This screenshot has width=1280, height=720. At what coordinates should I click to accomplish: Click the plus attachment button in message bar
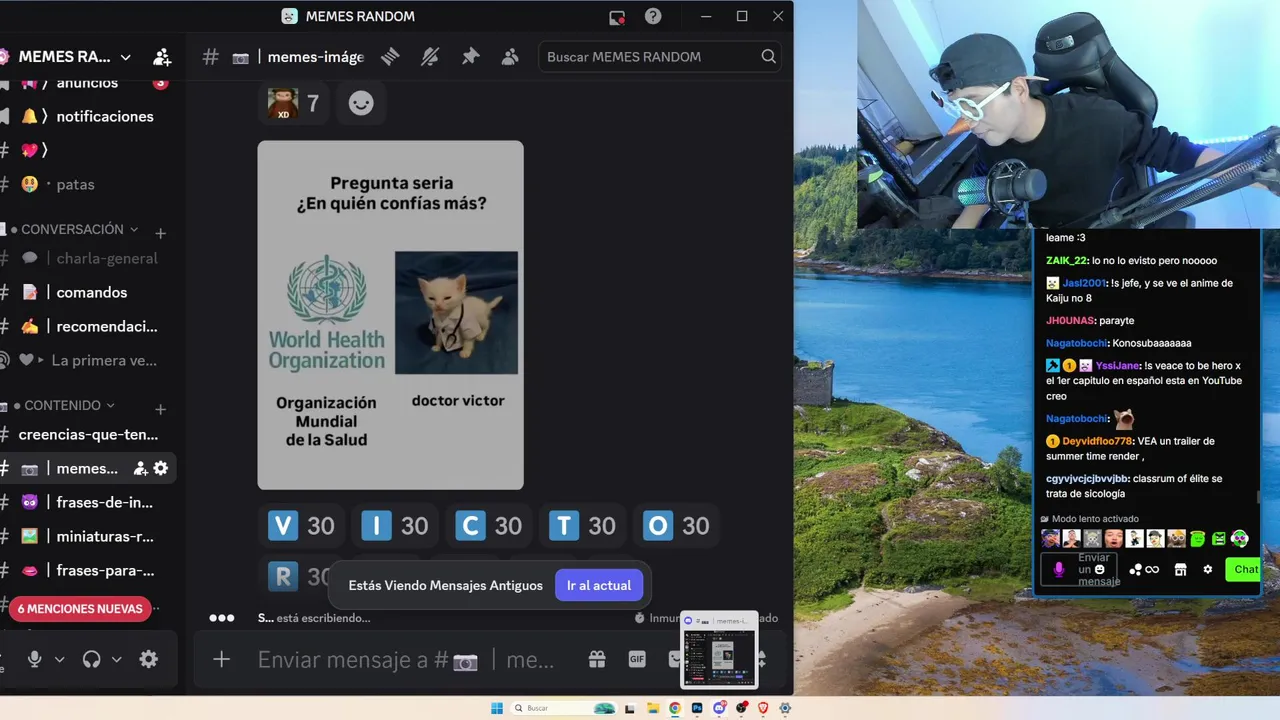pos(222,659)
